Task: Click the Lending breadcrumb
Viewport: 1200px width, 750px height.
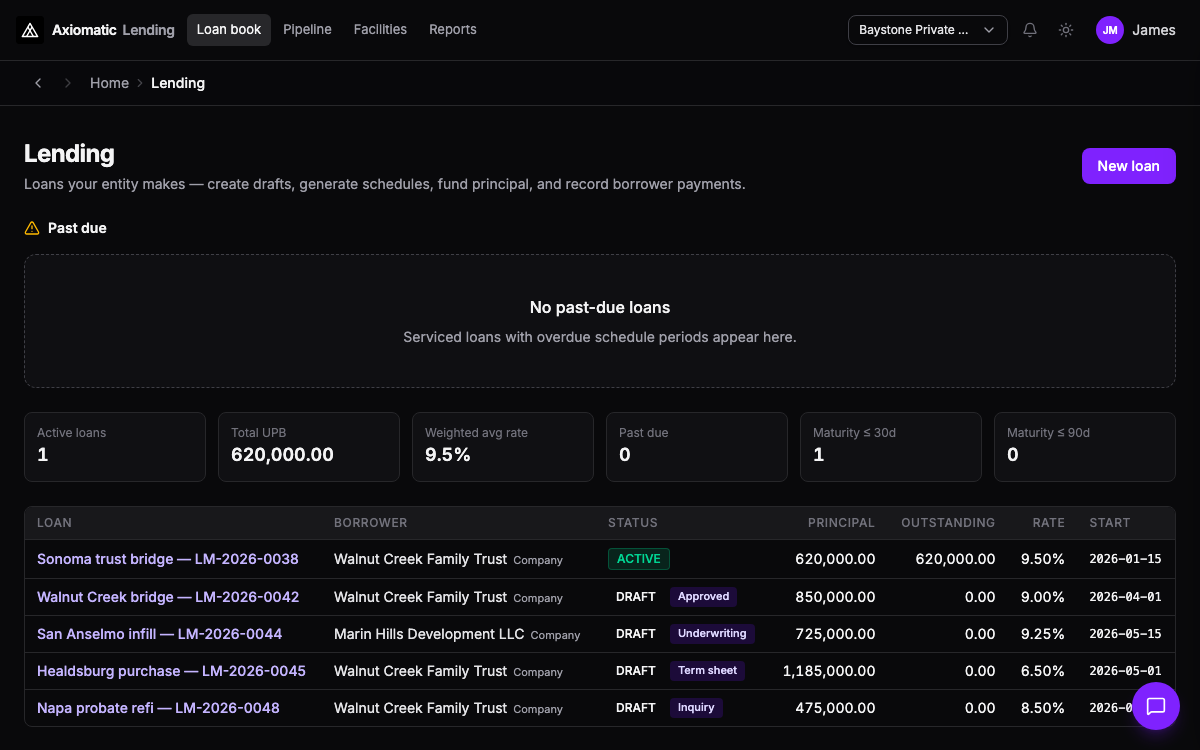Action: [x=178, y=83]
